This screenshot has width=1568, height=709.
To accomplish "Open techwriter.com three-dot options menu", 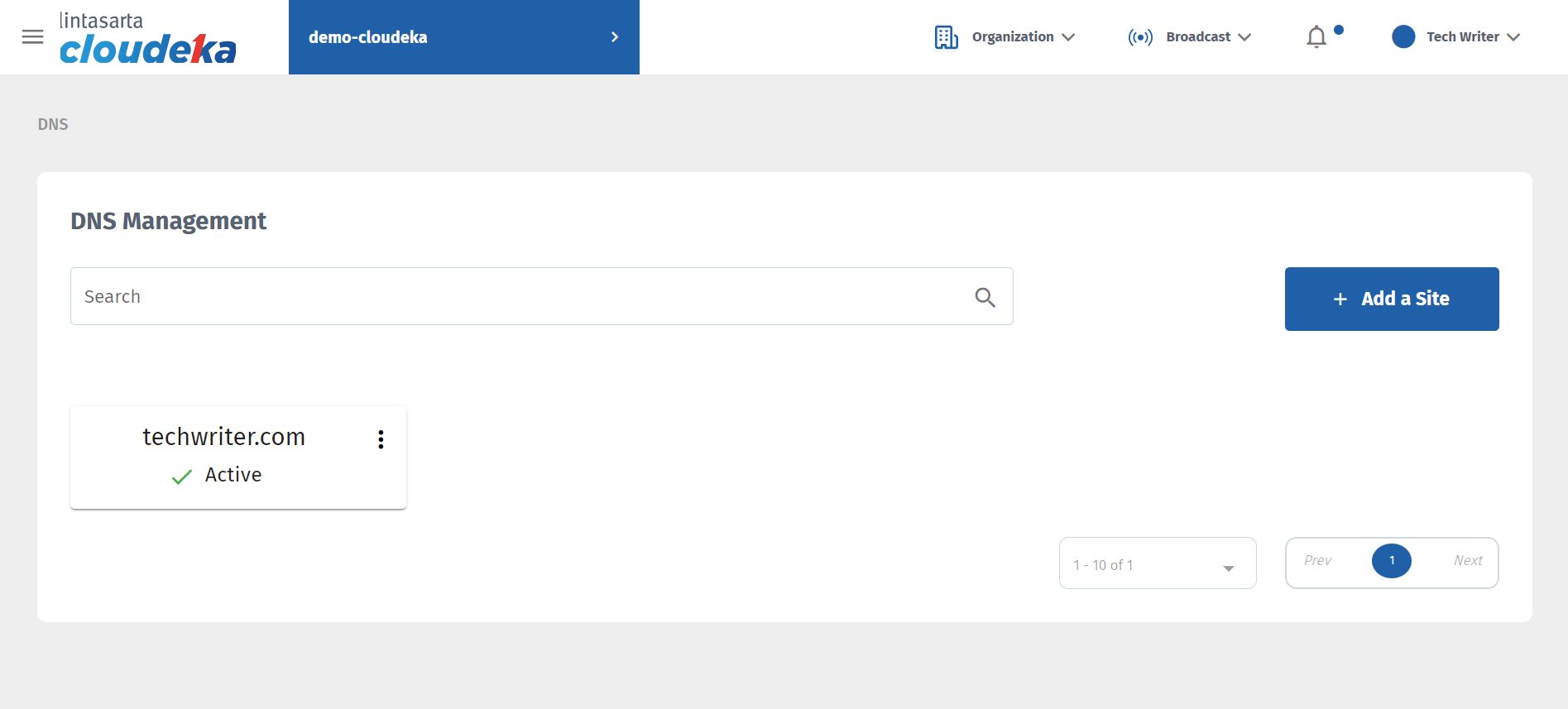I will 381,439.
